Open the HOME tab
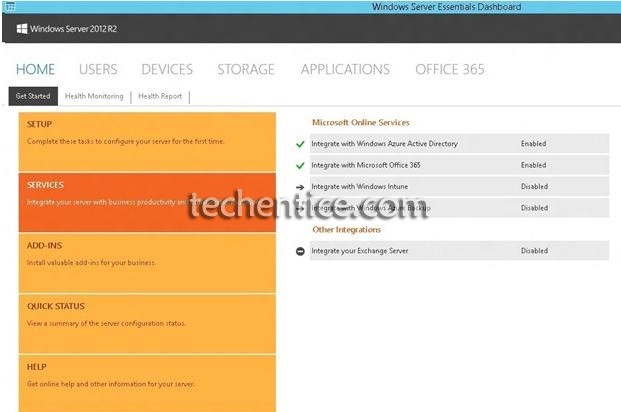621x412 pixels. 35,69
